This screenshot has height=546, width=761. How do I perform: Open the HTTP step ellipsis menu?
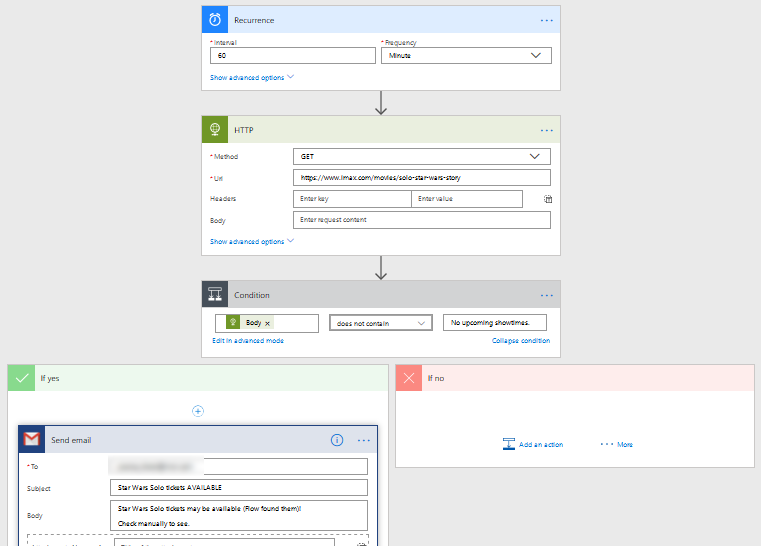[x=546, y=131]
